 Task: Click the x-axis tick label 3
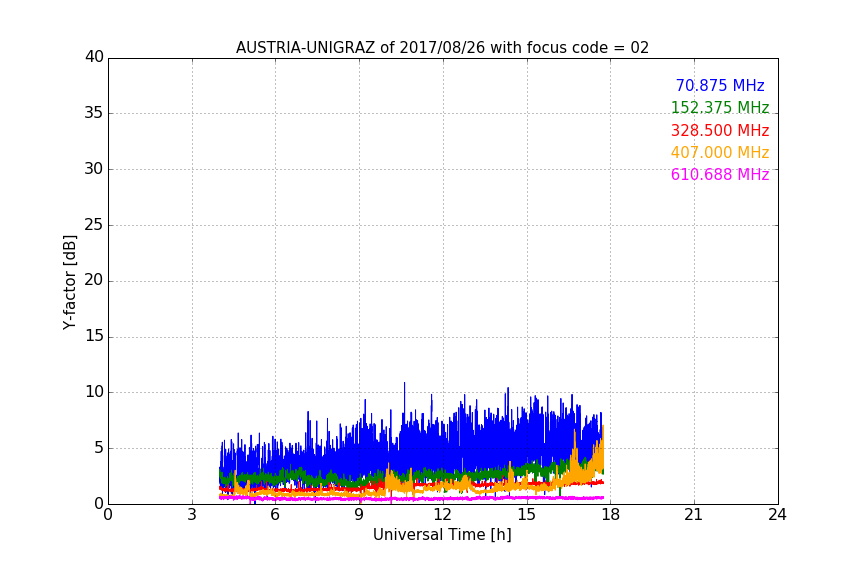click(x=192, y=515)
